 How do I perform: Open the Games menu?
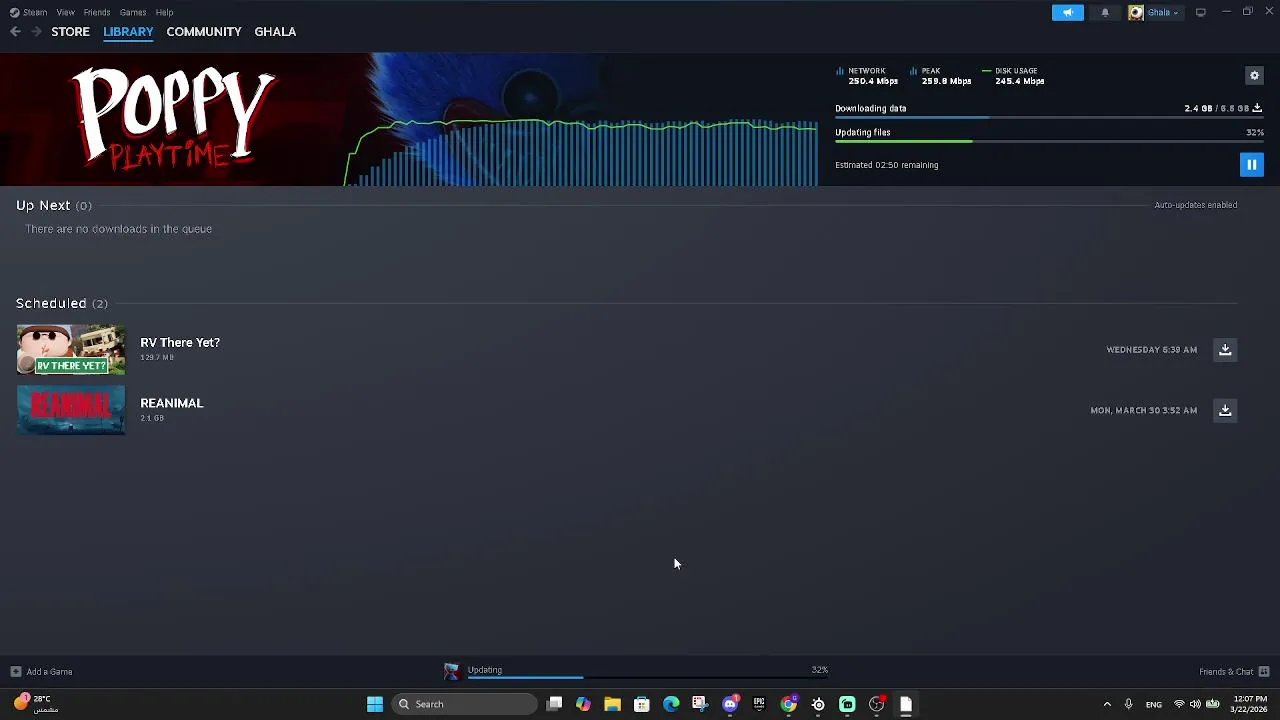coord(133,12)
